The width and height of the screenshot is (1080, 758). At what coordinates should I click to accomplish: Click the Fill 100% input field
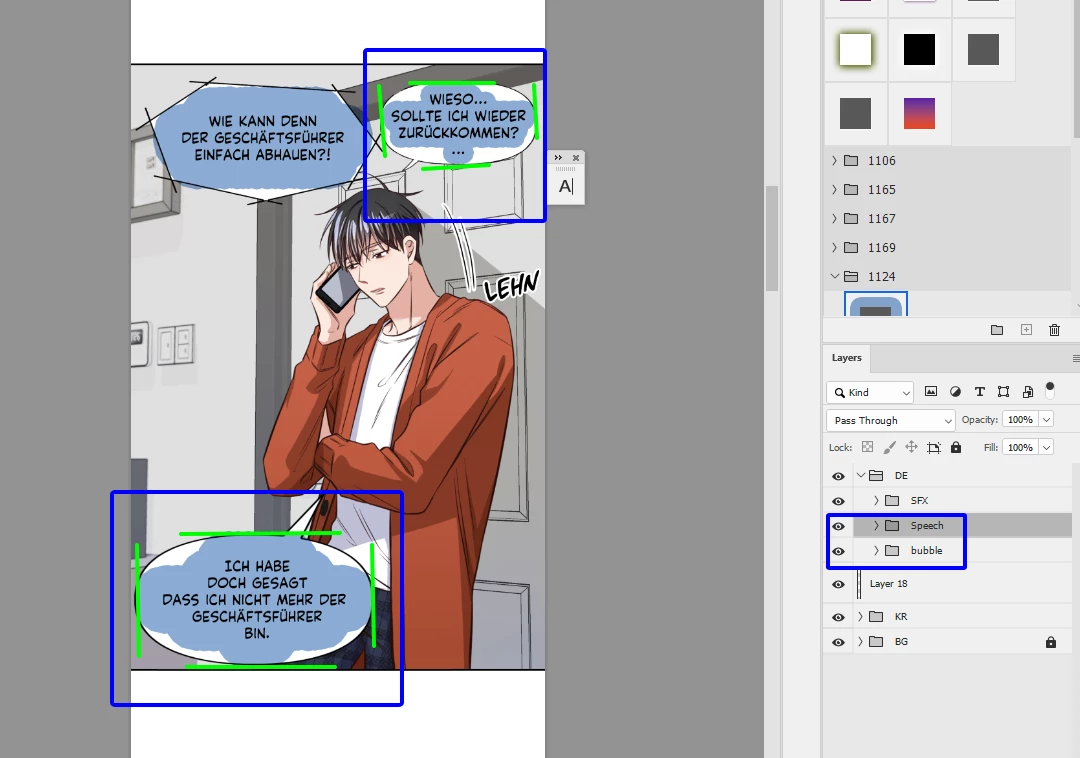pos(1020,448)
